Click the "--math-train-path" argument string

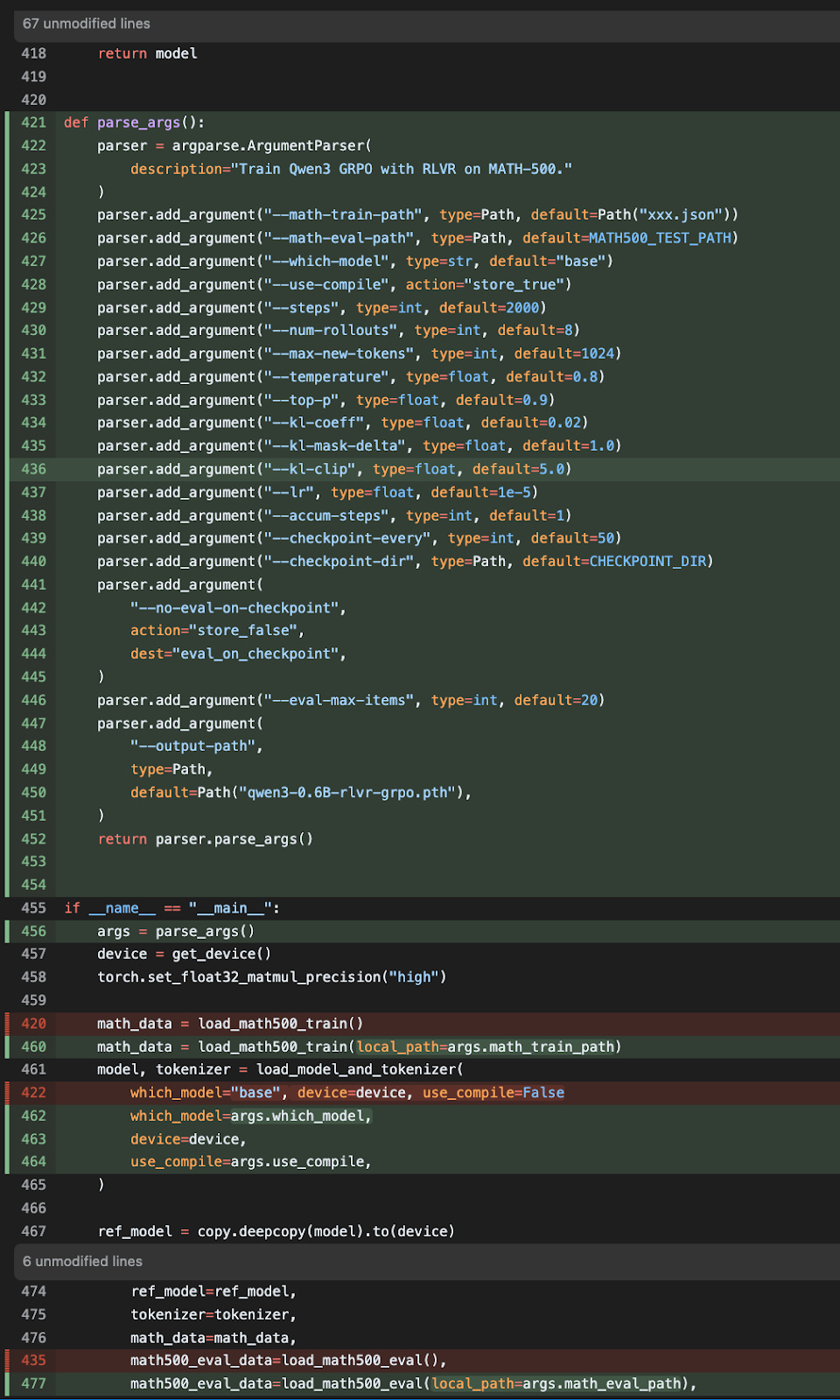pos(343,214)
